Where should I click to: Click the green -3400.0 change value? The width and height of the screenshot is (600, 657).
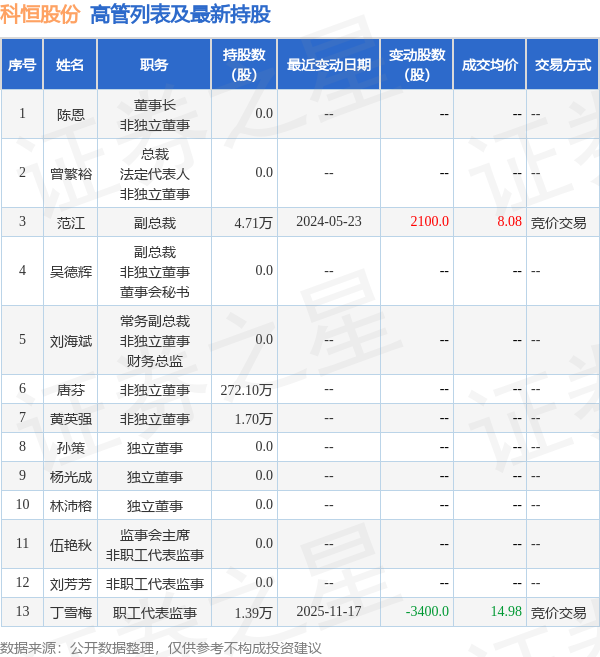pos(427,611)
